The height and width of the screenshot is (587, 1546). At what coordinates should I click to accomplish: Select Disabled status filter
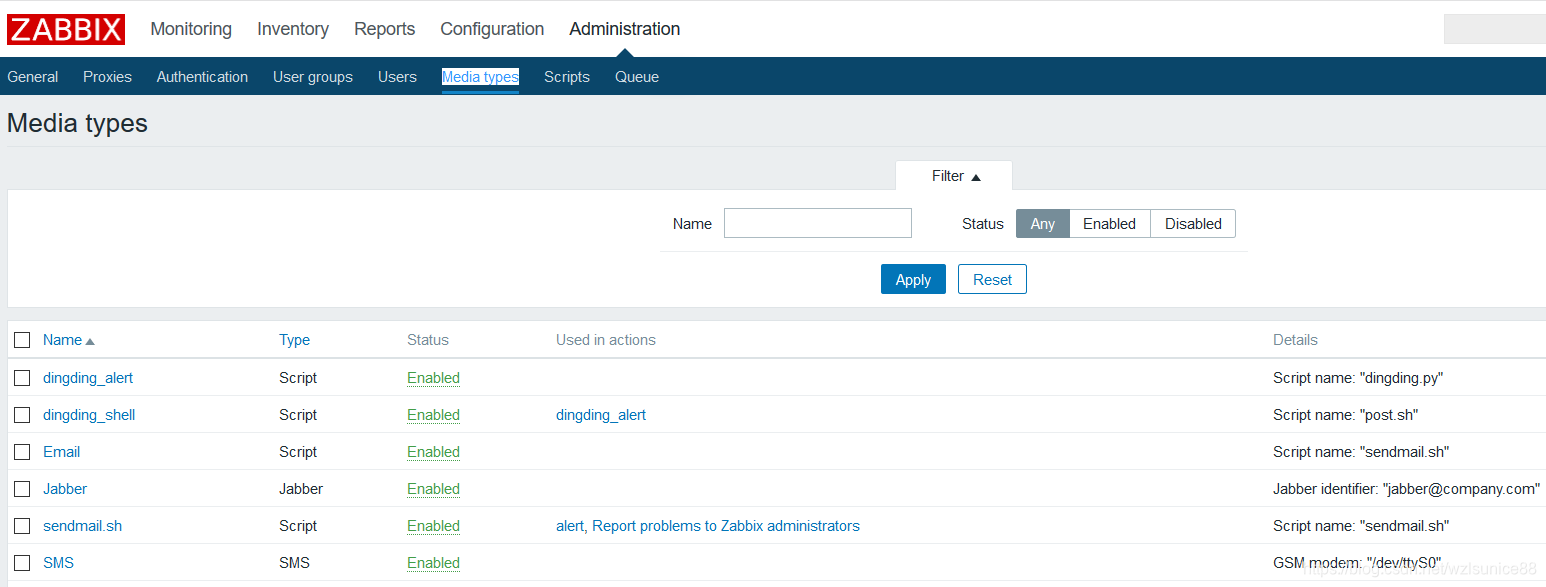pos(1193,224)
